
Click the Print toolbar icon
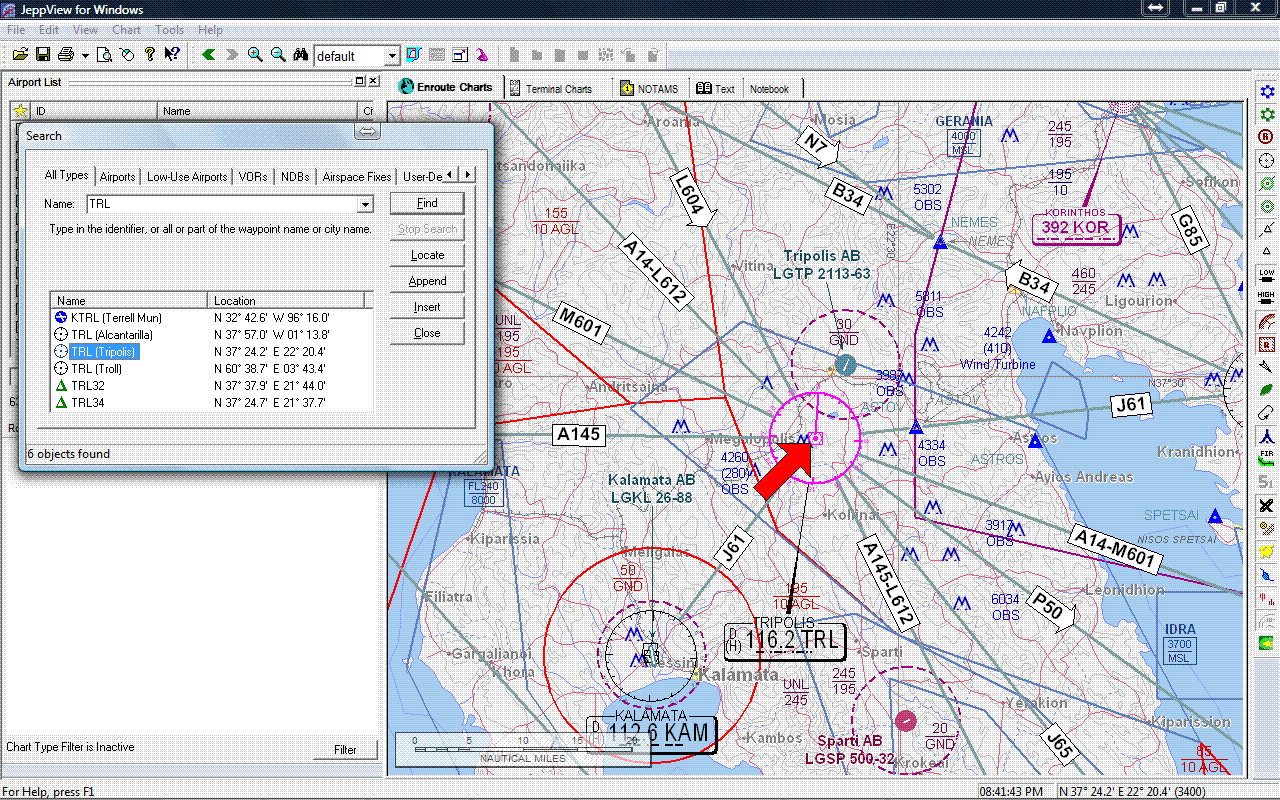click(66, 55)
